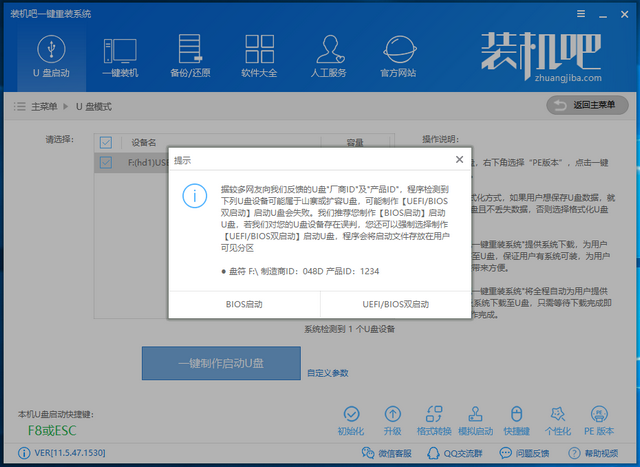Close the 提示 dialog with X
This screenshot has width=640, height=467.
pos(459,159)
